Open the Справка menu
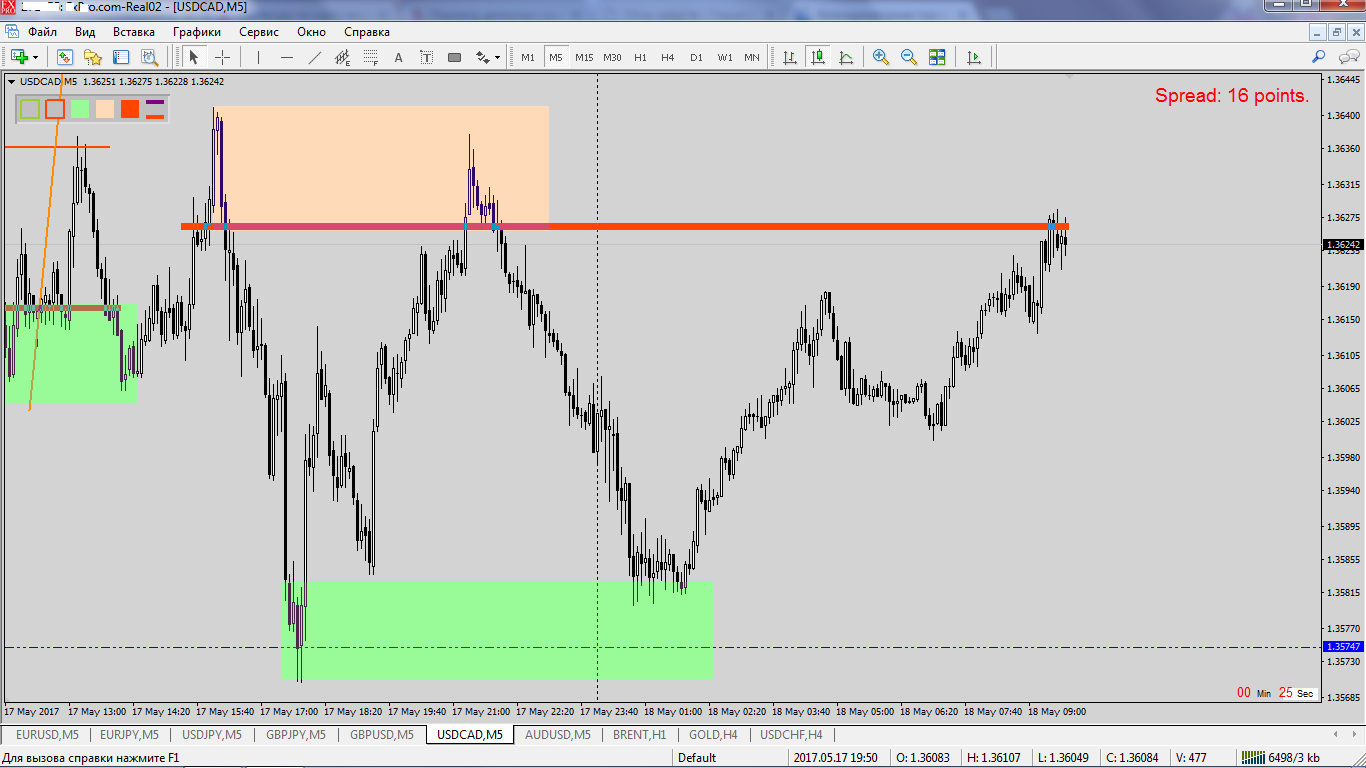The image size is (1366, 768). pos(367,32)
